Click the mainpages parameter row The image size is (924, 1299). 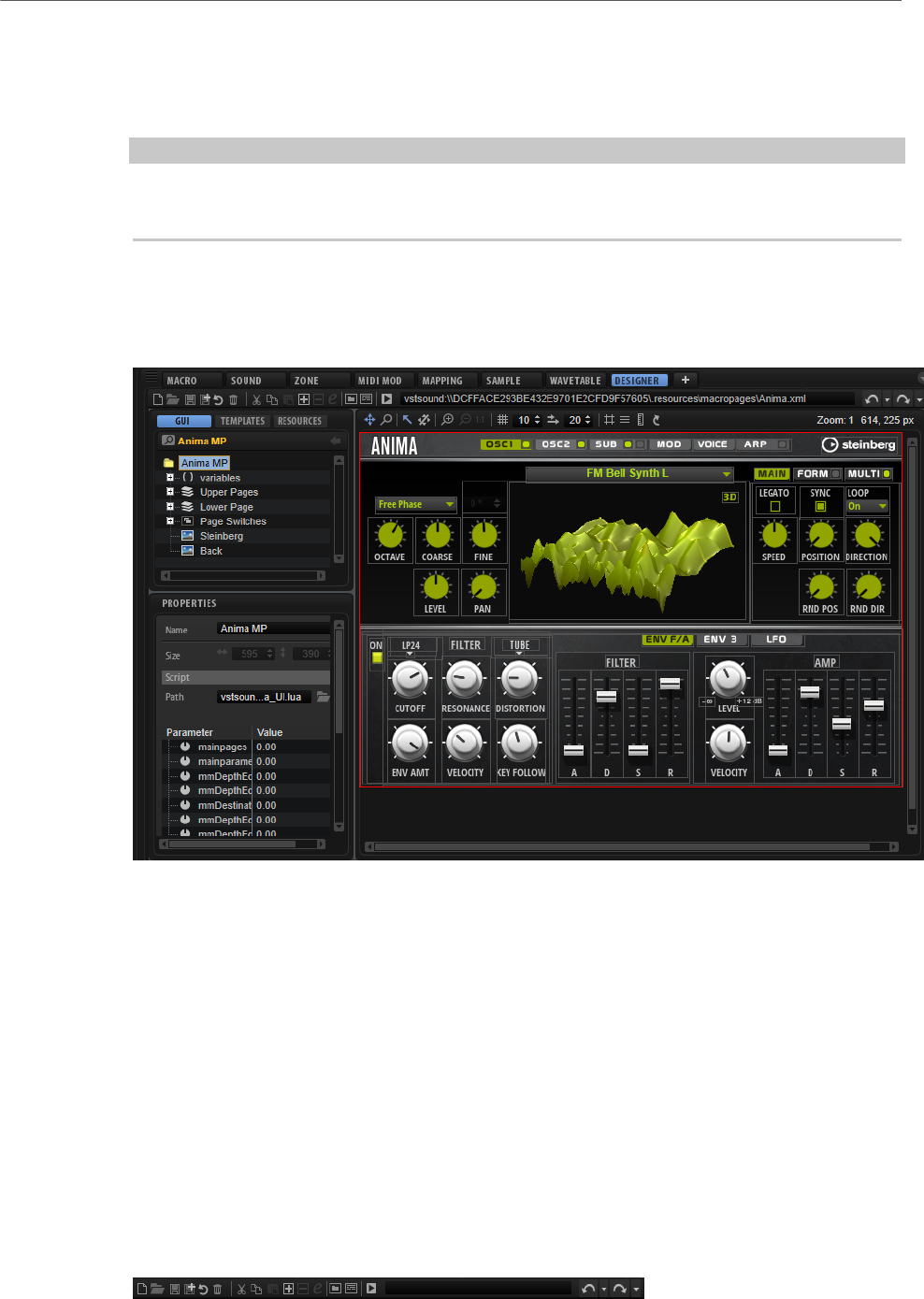point(247,747)
